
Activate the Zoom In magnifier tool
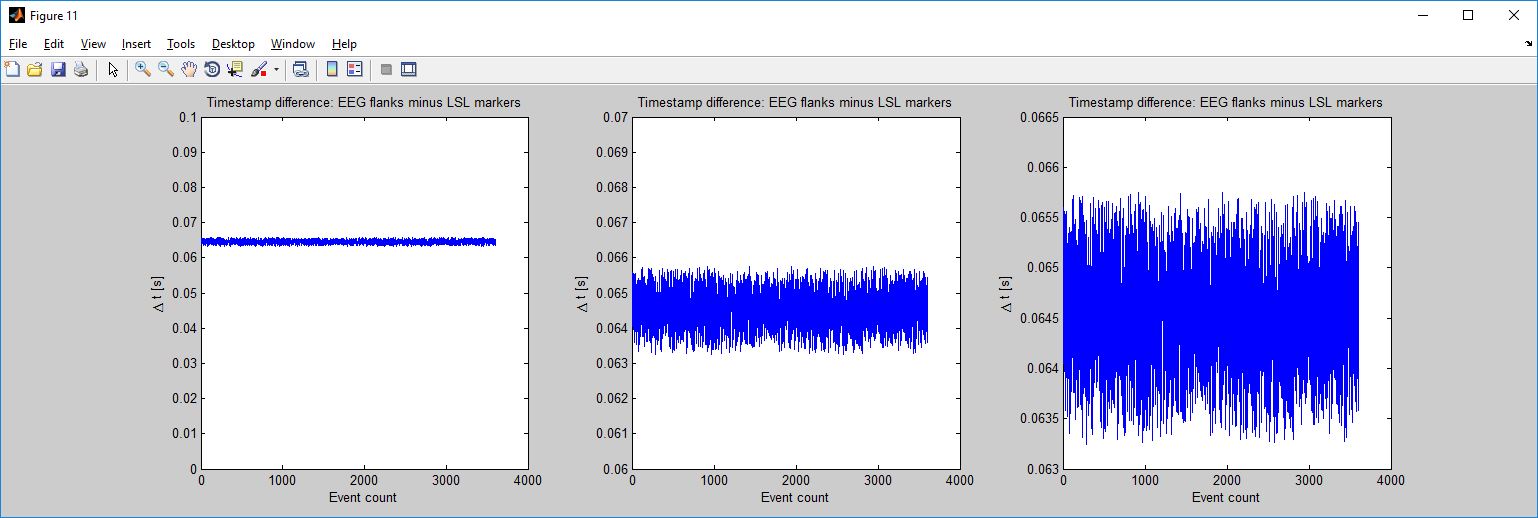point(143,69)
